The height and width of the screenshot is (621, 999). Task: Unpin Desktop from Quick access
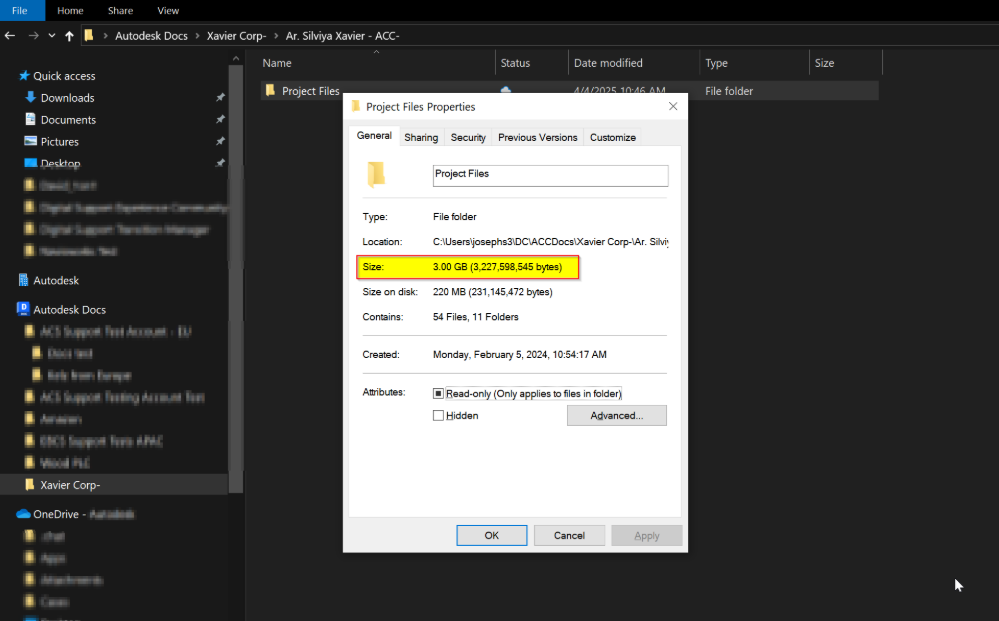point(219,163)
